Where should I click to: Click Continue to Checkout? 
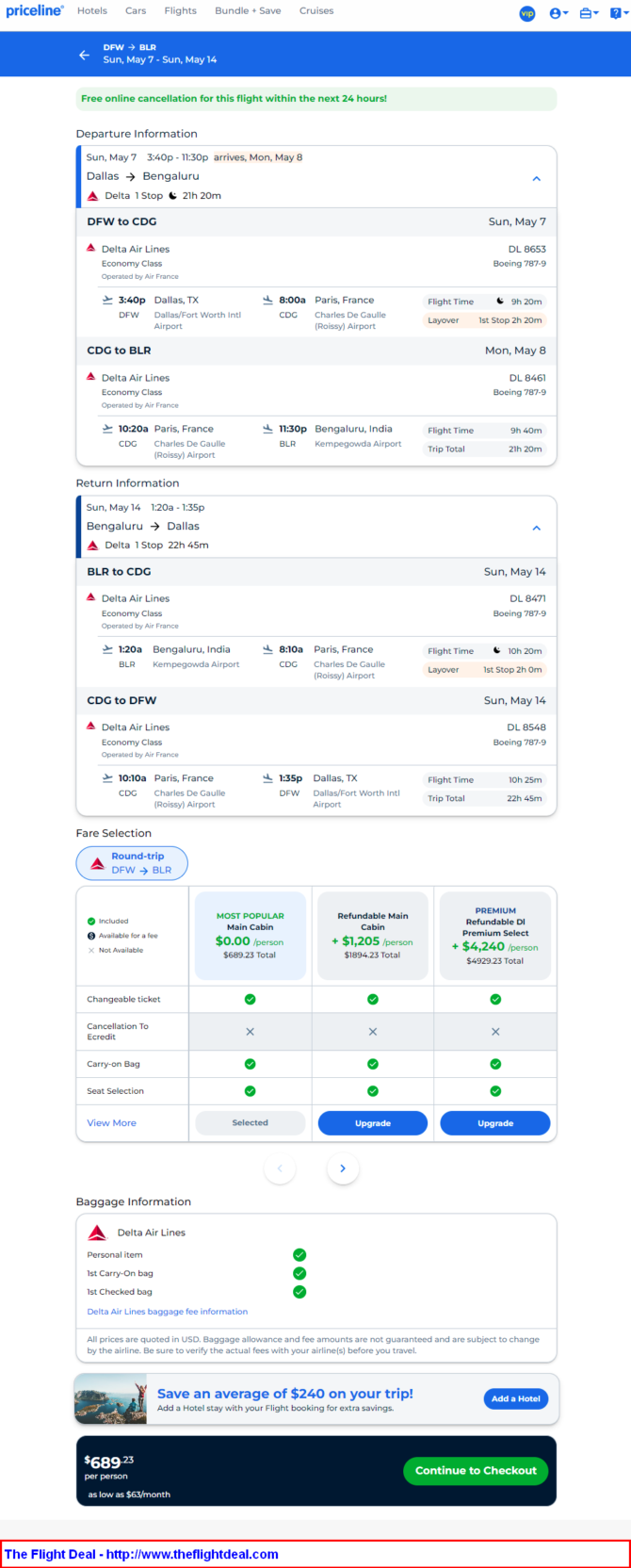476,1471
